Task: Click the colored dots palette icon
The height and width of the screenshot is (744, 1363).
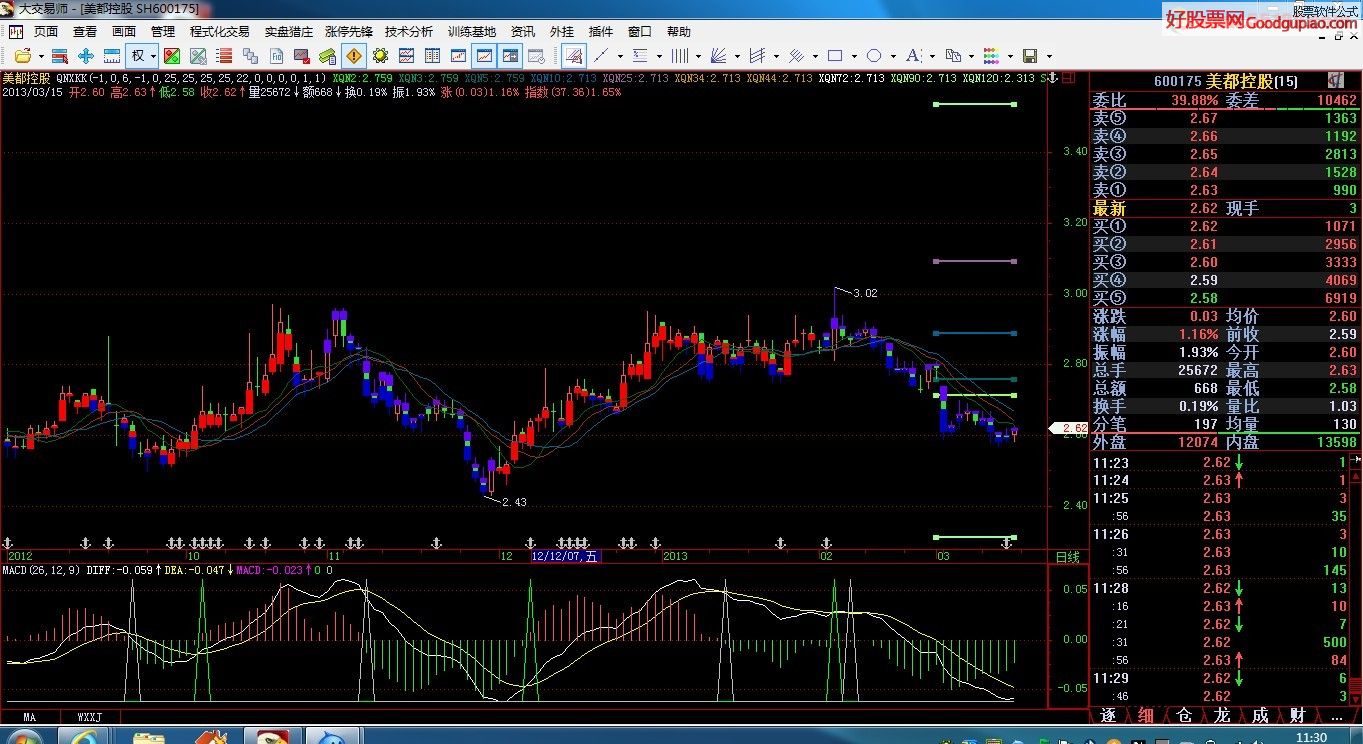Action: coord(991,56)
